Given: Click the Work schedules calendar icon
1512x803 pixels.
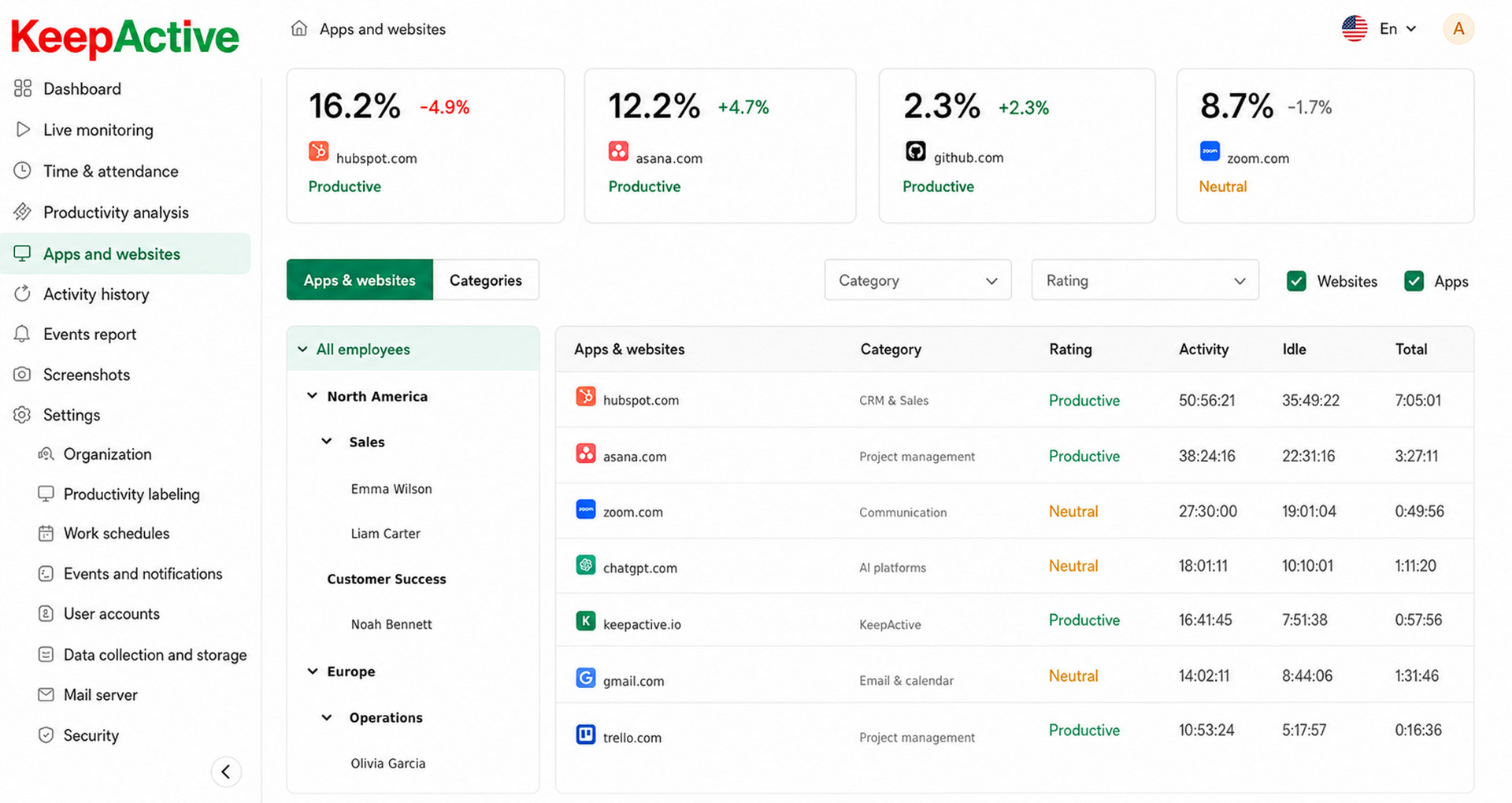Looking at the screenshot, I should tap(46, 533).
